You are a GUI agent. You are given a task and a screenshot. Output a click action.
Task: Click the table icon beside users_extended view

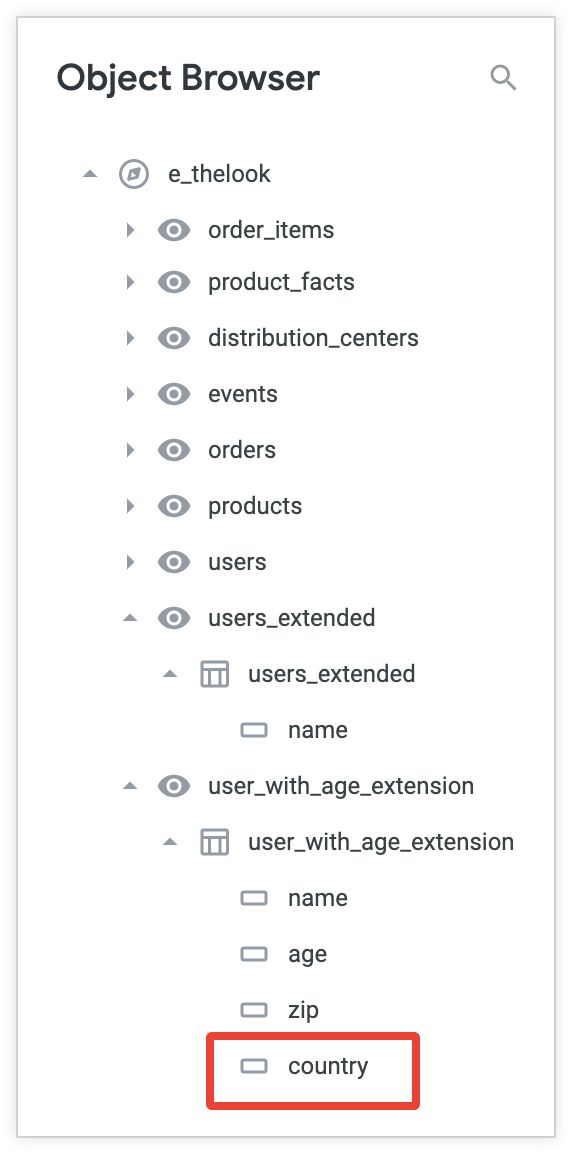pyautogui.click(x=214, y=674)
